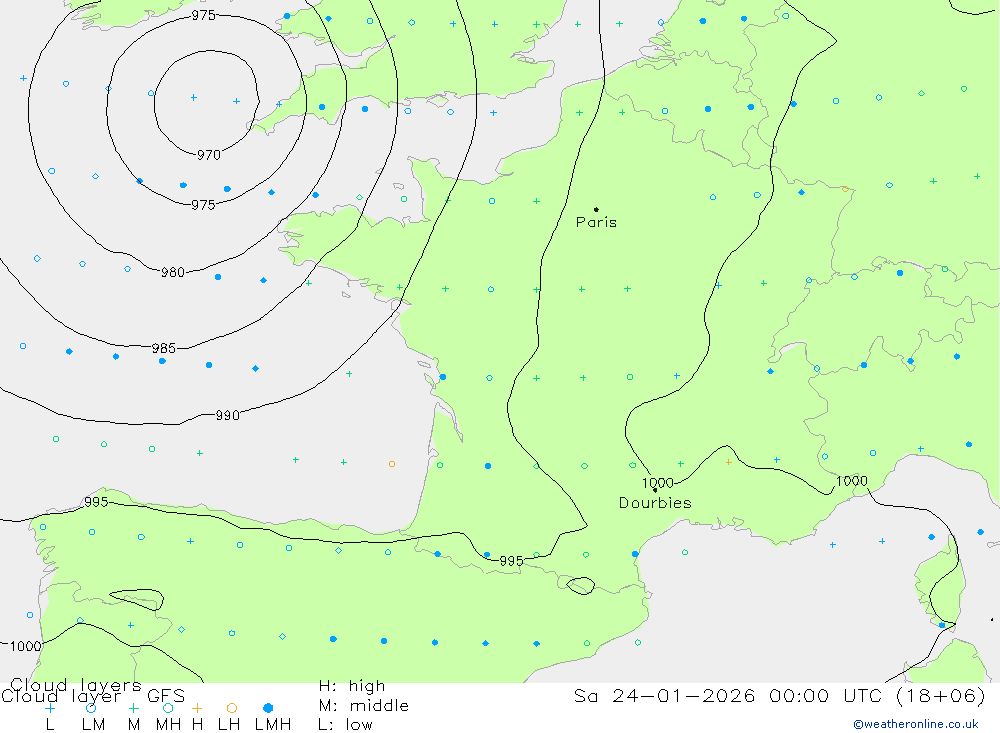The height and width of the screenshot is (733, 1000).
Task: Click the 'LH' legend caption
Action: tap(229, 725)
